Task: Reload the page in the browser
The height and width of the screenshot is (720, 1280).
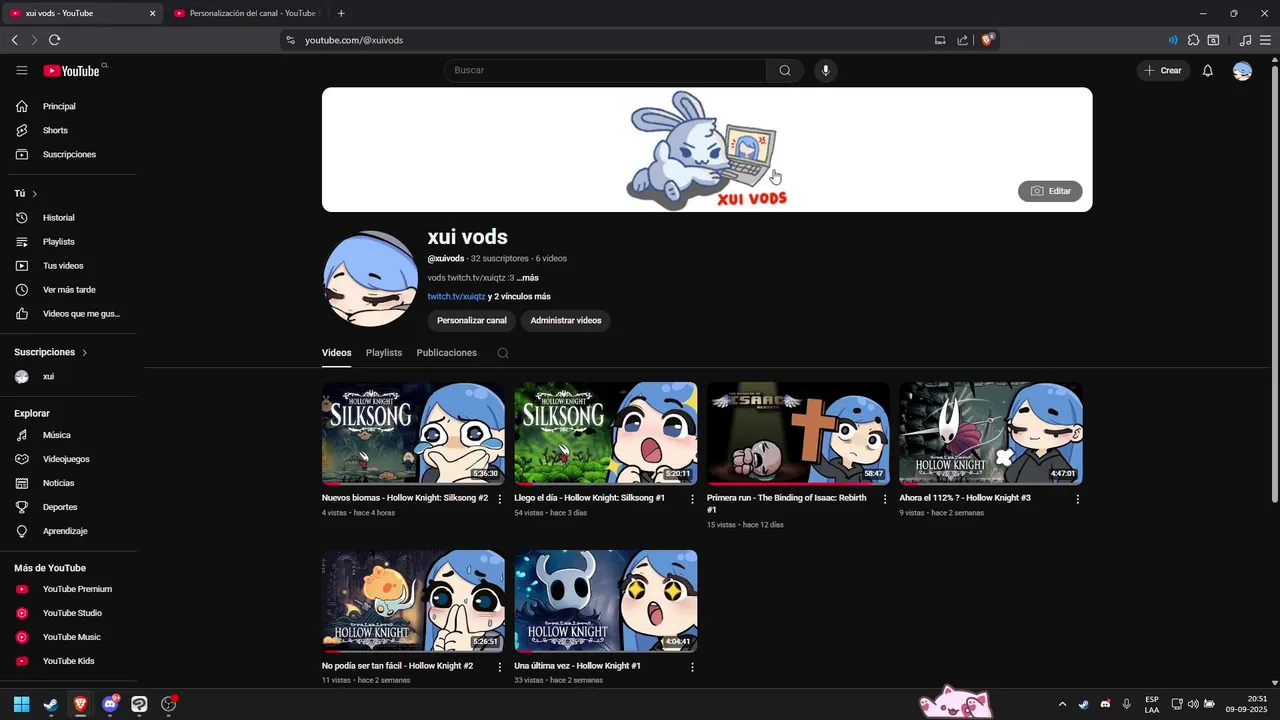Action: [54, 40]
